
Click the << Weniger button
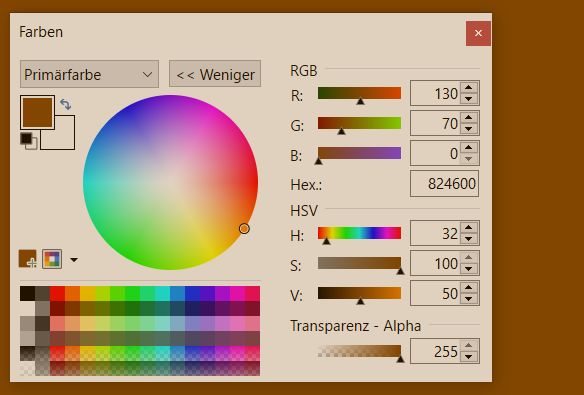tap(215, 74)
